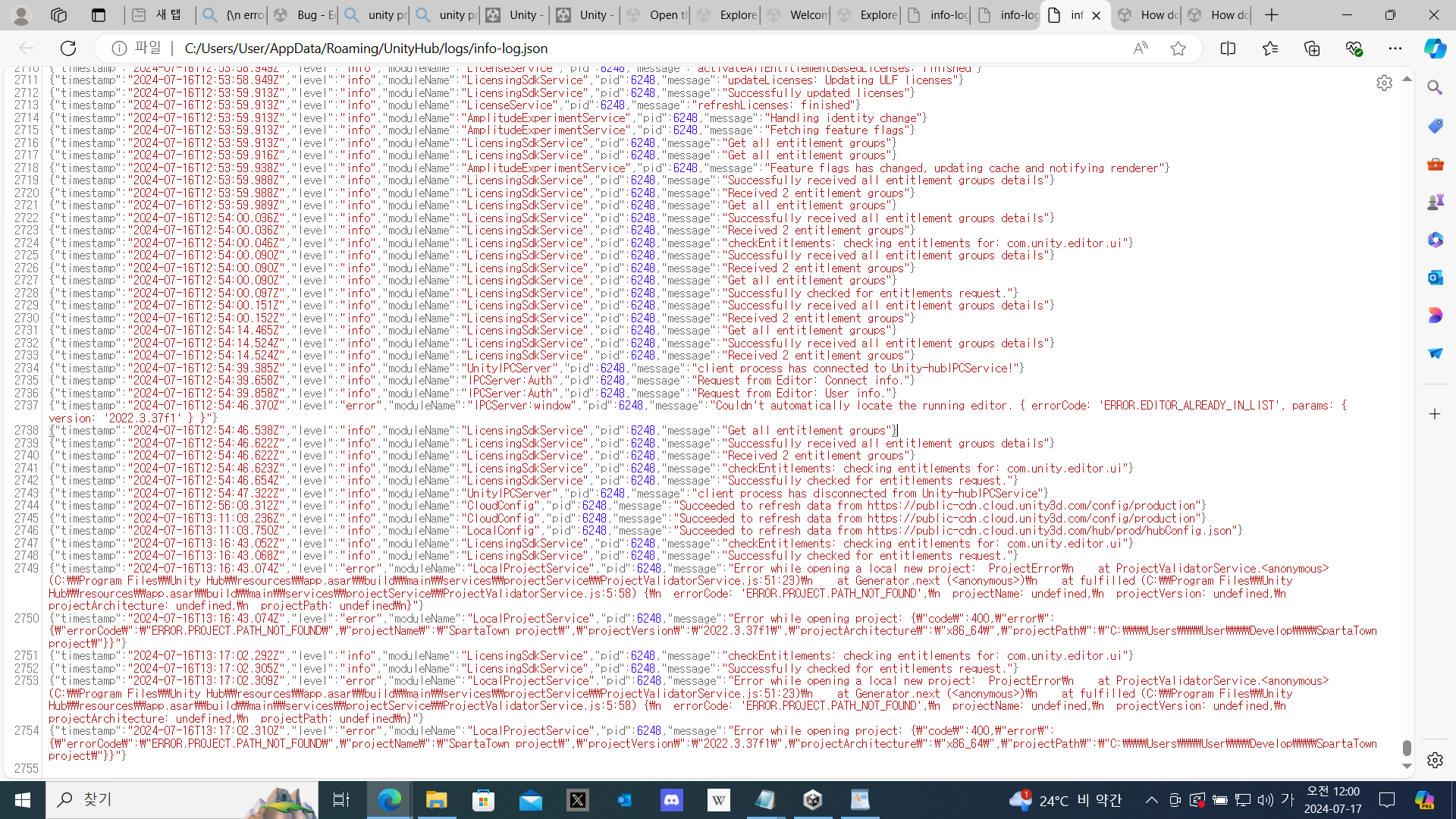Refresh the info-log.json page
This screenshot has height=819, width=1456.
68,48
